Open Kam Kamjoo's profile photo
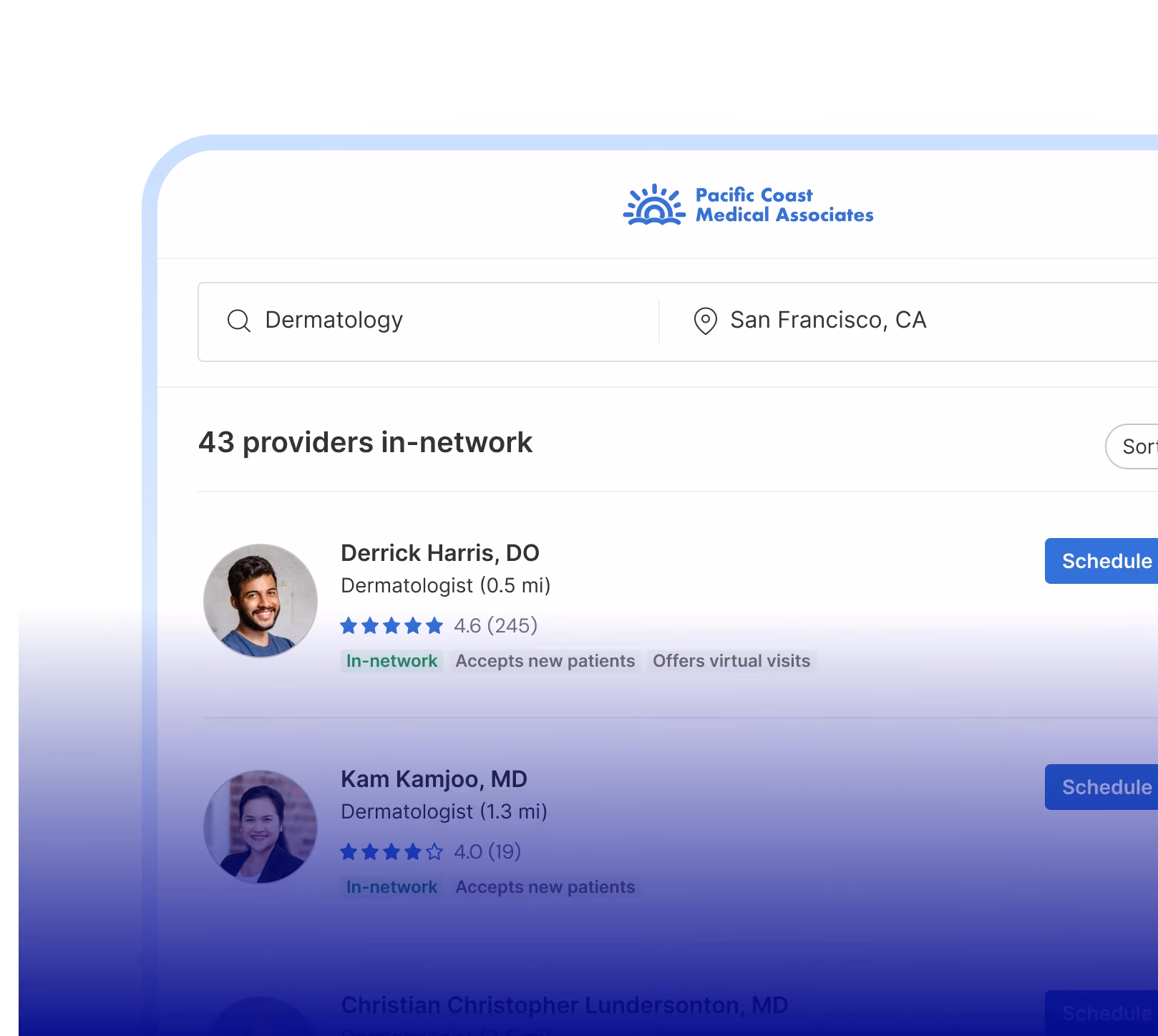The height and width of the screenshot is (1036, 1158). click(x=261, y=827)
